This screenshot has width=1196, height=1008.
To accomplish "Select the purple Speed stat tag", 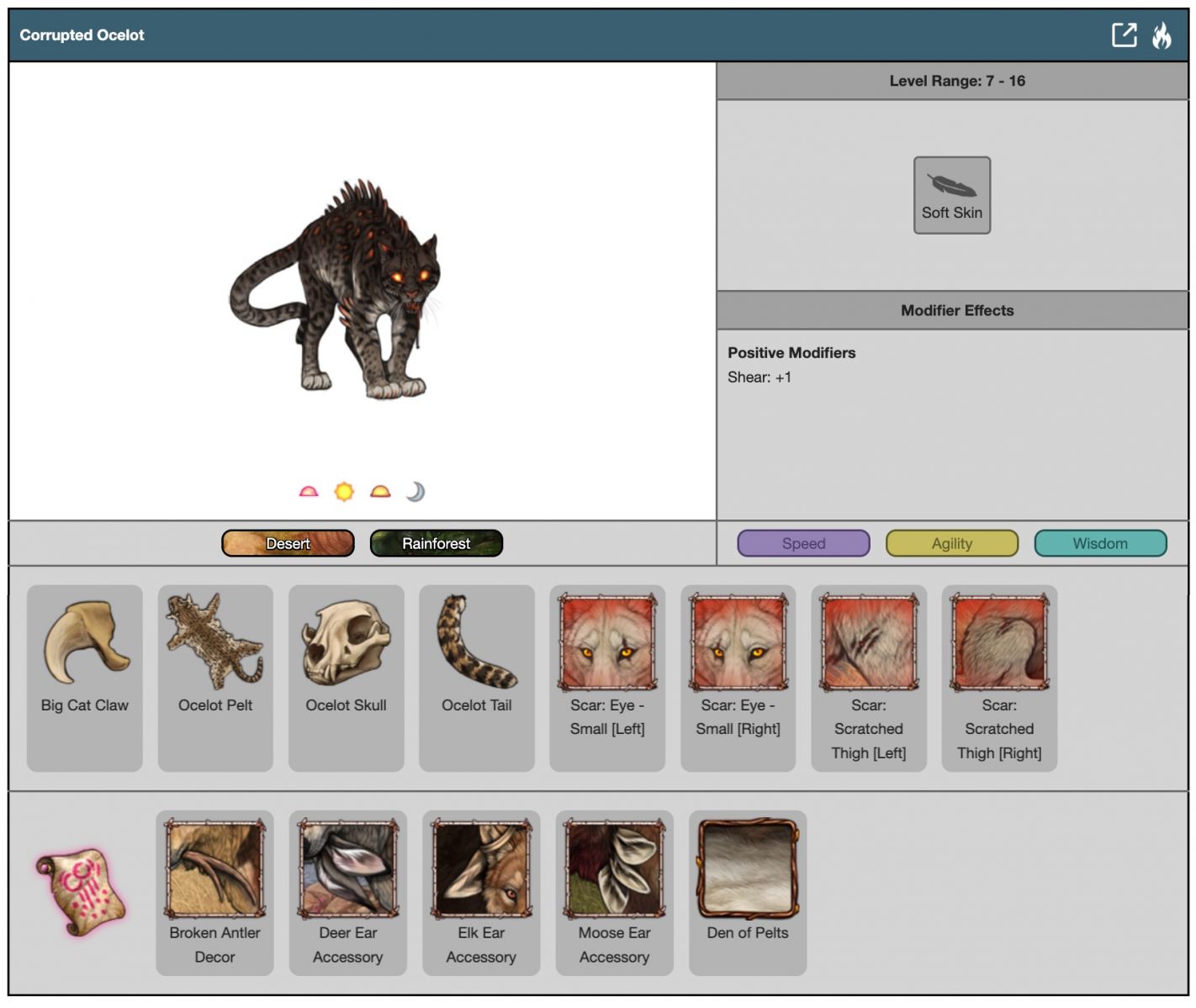I will click(x=803, y=544).
